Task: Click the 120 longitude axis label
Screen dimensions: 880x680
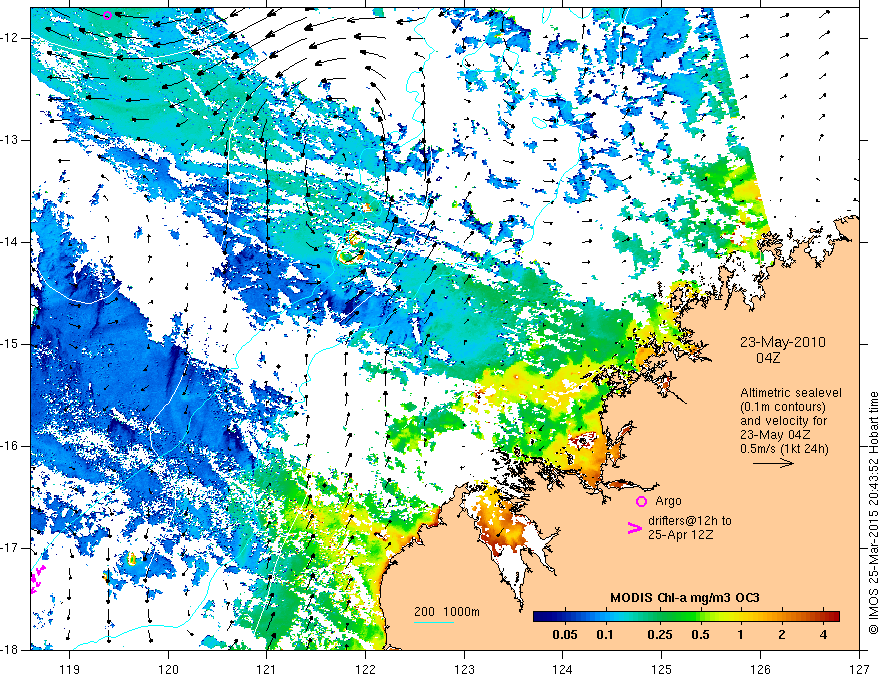Action: coord(168,669)
